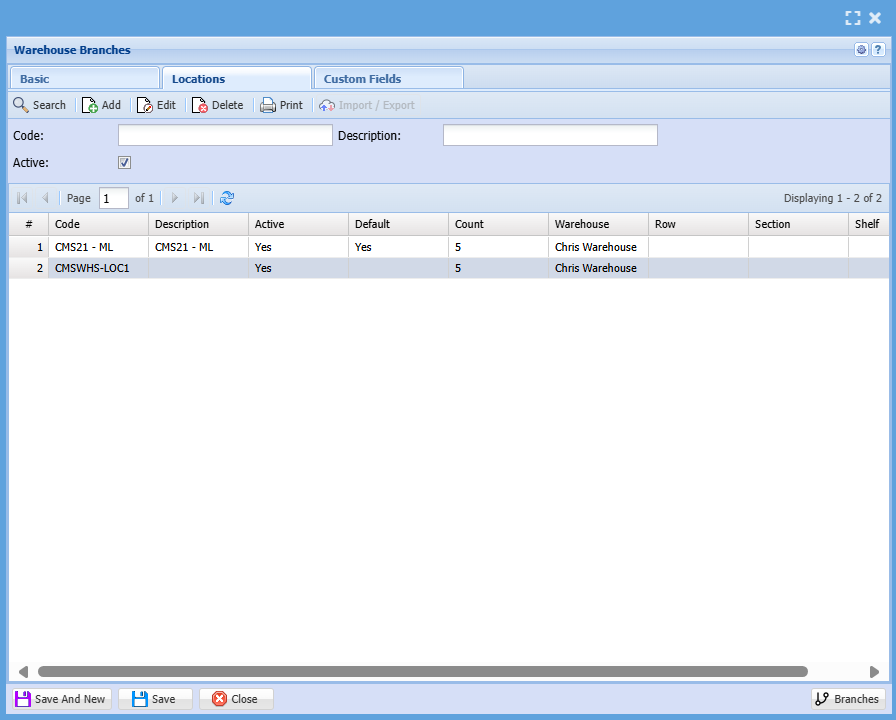Click Save And New button
Screen dimensions: 896x720
pyautogui.click(x=61, y=699)
